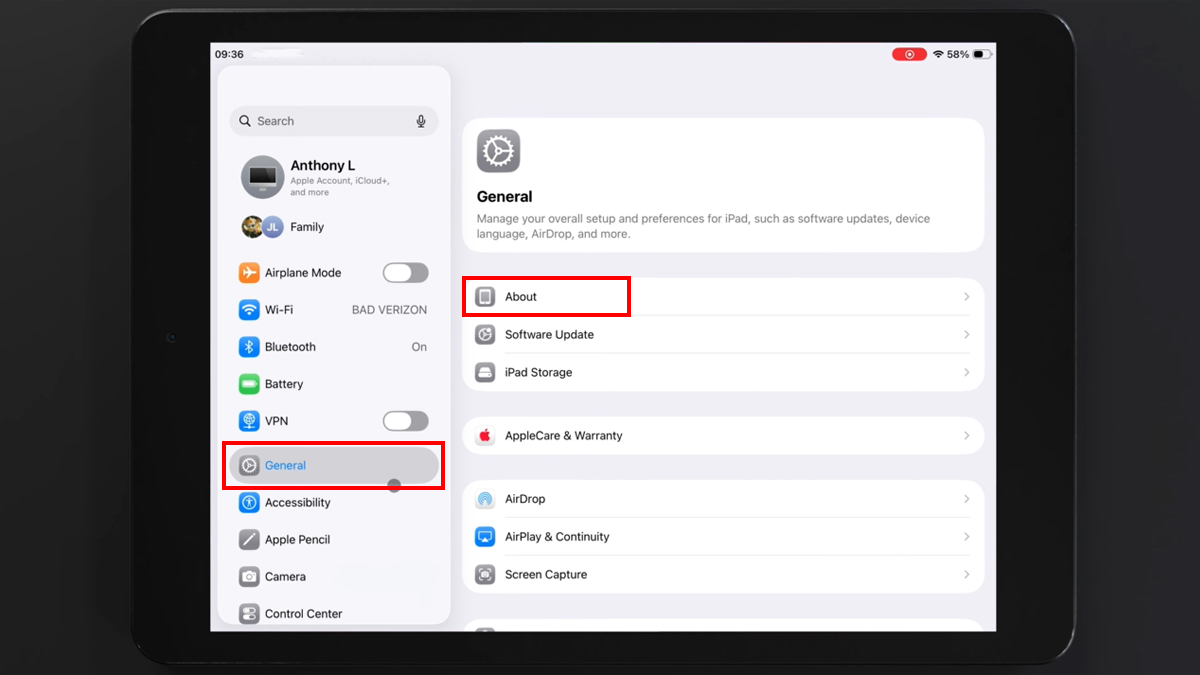Open the Software Update row
The height and width of the screenshot is (675, 1200).
click(723, 335)
